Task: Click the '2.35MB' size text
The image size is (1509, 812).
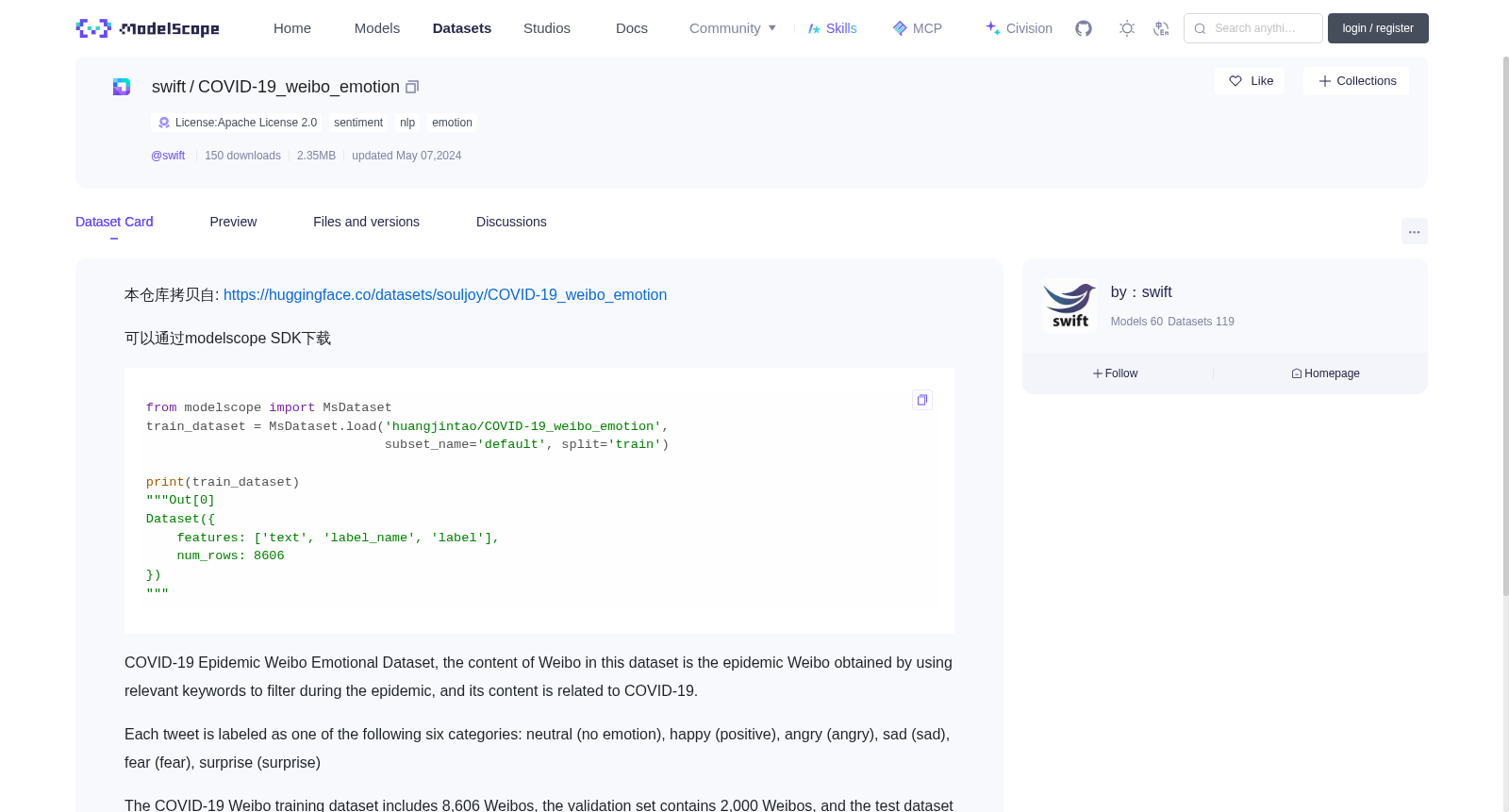Action: coord(316,156)
